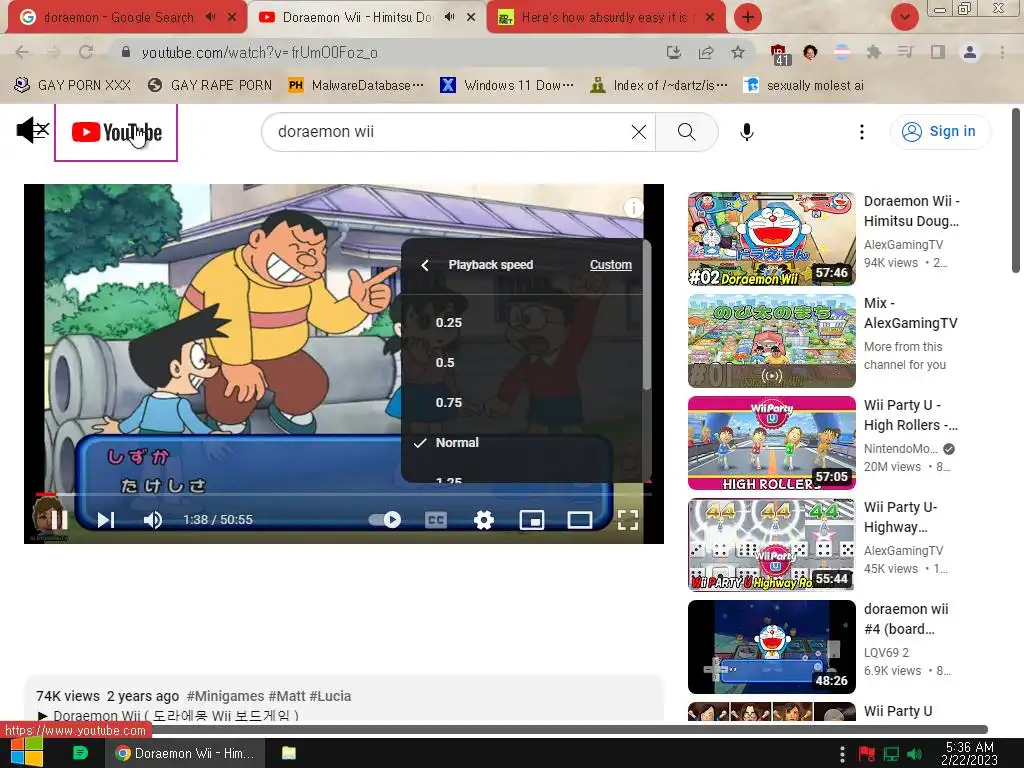Open AlexGamingTV channel under Doraemon Wii
Screen dimensions: 1024x768
click(903, 244)
